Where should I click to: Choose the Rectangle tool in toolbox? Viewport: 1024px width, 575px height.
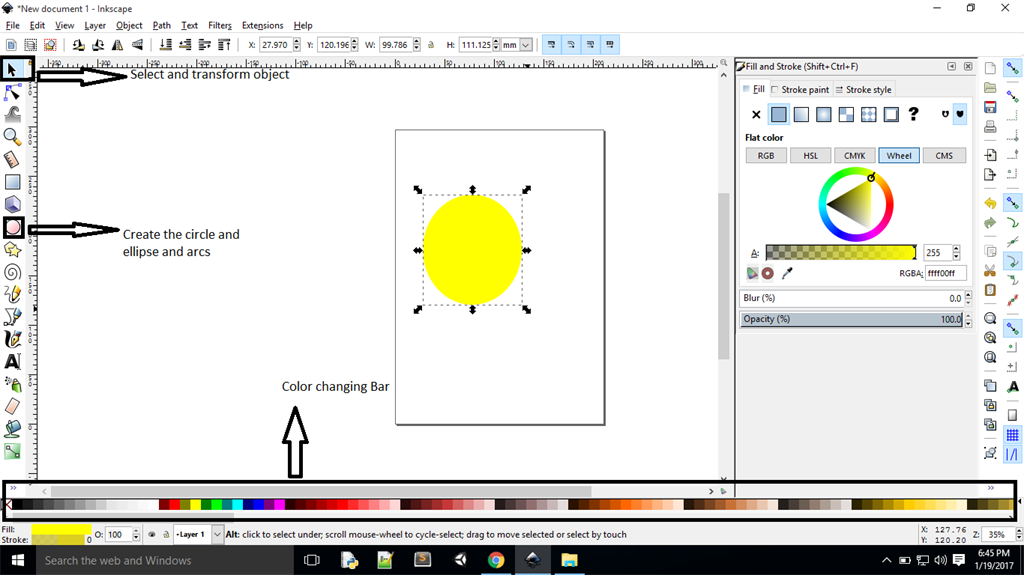[12, 182]
